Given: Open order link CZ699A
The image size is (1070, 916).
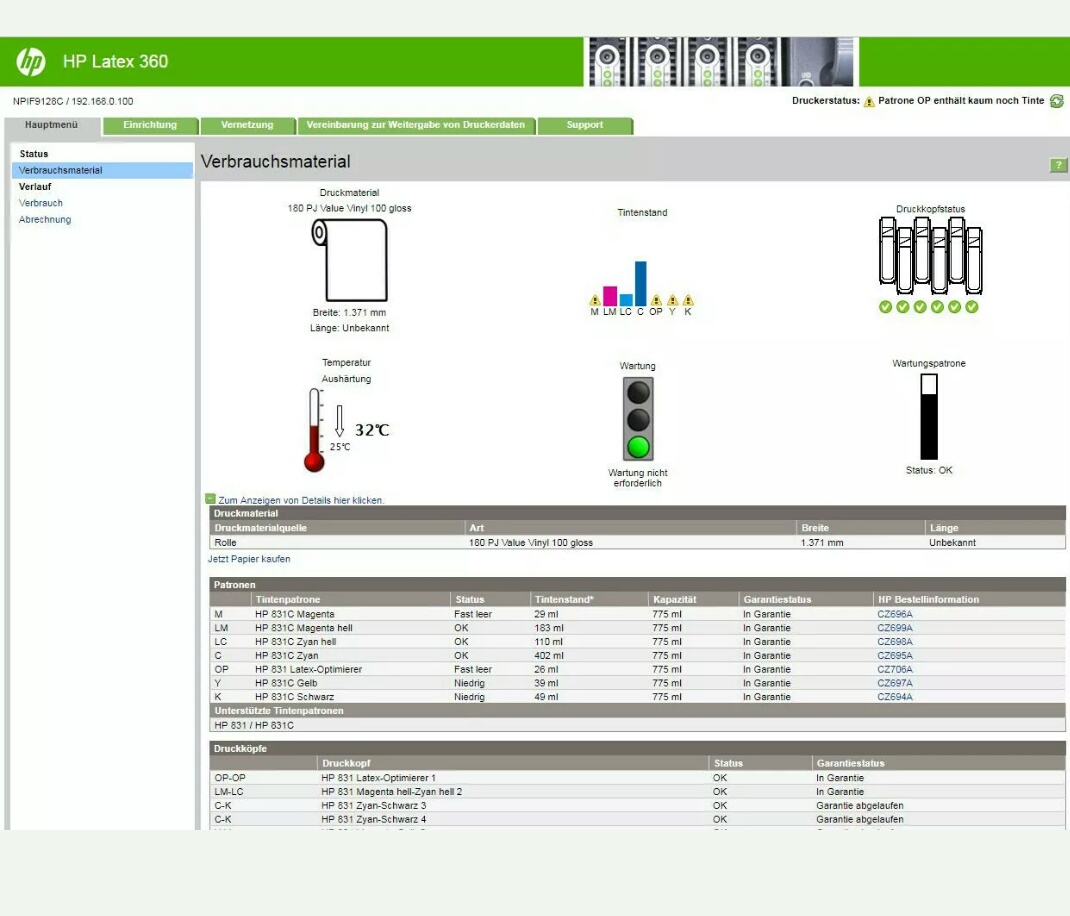Looking at the screenshot, I should point(895,628).
